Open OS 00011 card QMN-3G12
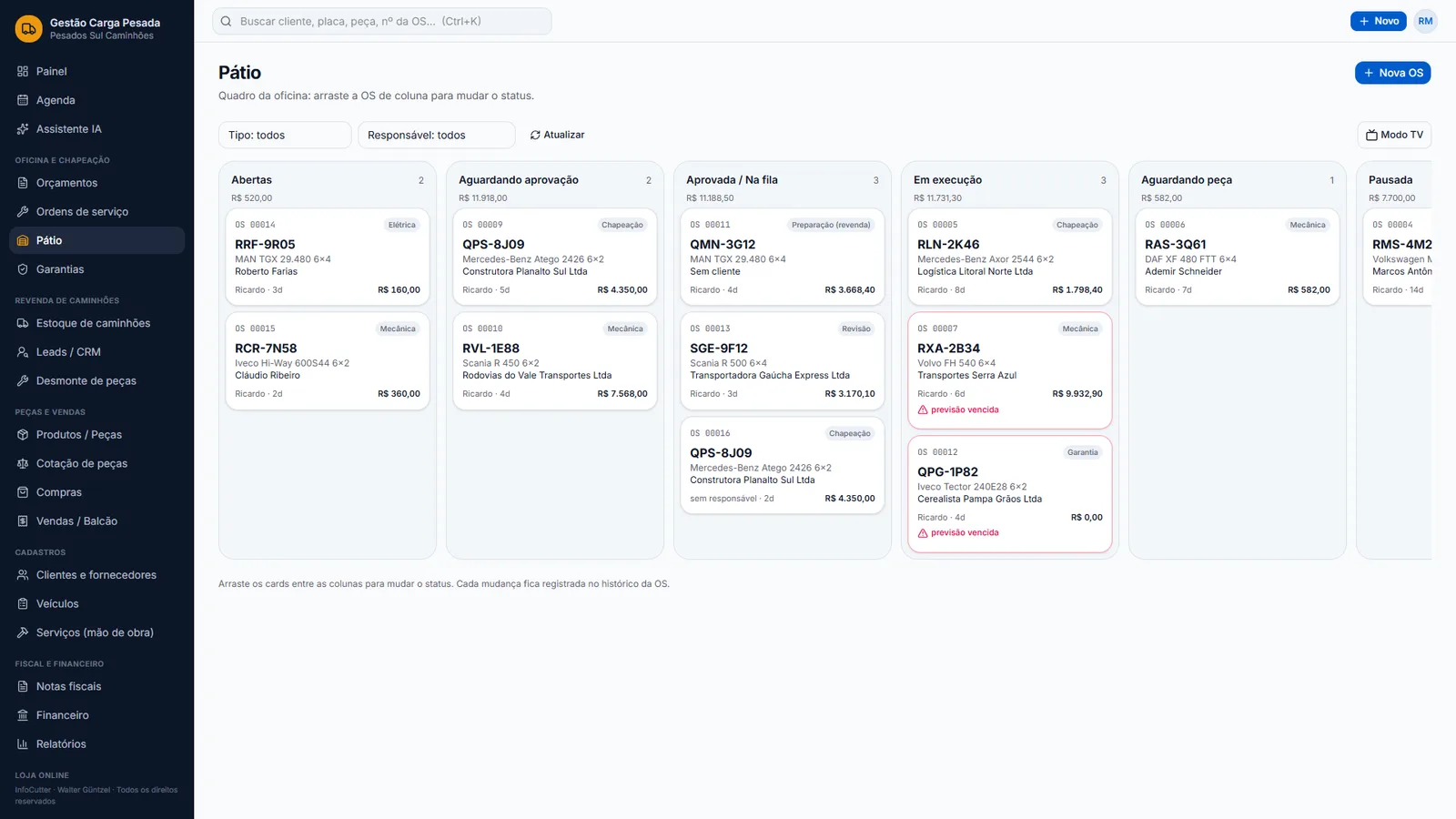The height and width of the screenshot is (819, 1456). 783,258
